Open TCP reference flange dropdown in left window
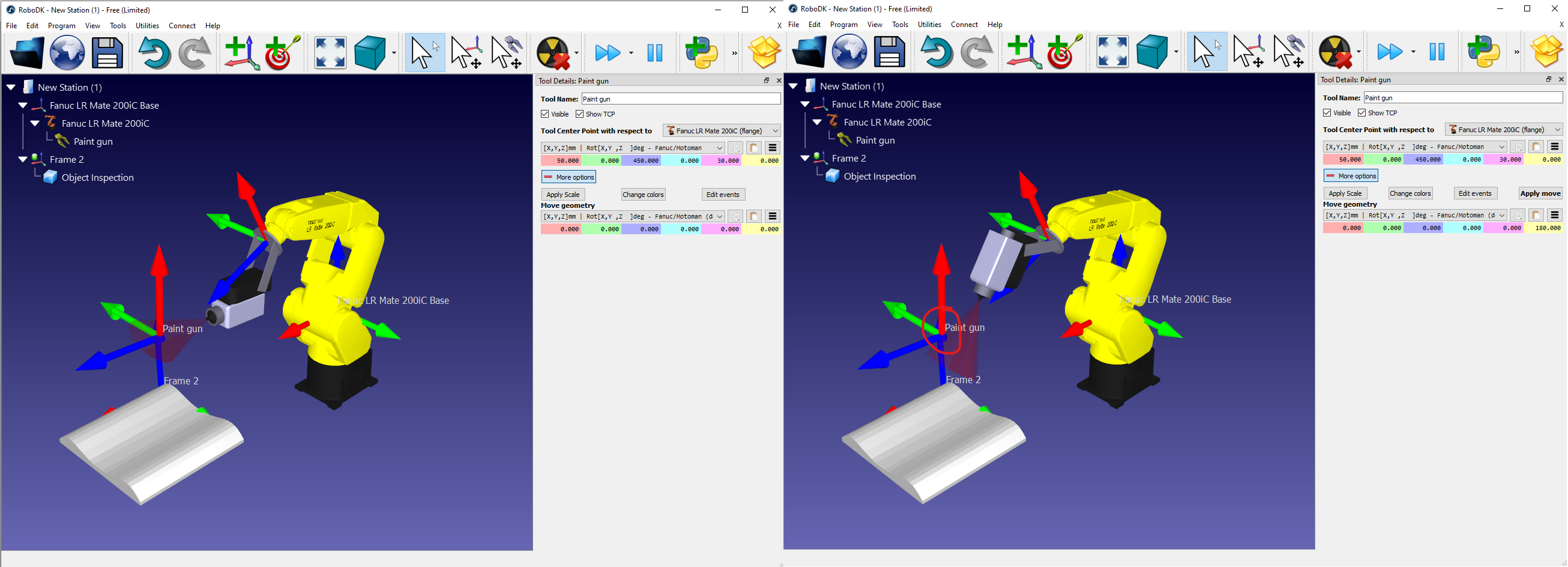The image size is (1568, 567). (722, 131)
